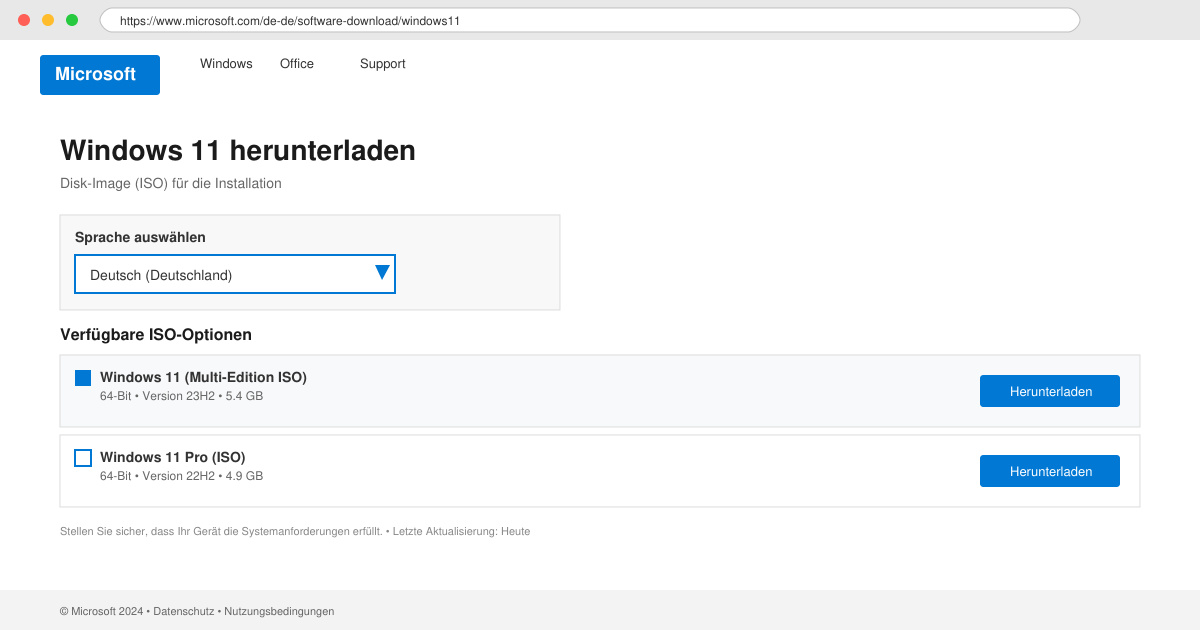Download the Windows 11 Multi-Edition ISO
The width and height of the screenshot is (1200, 630).
[x=1050, y=391]
